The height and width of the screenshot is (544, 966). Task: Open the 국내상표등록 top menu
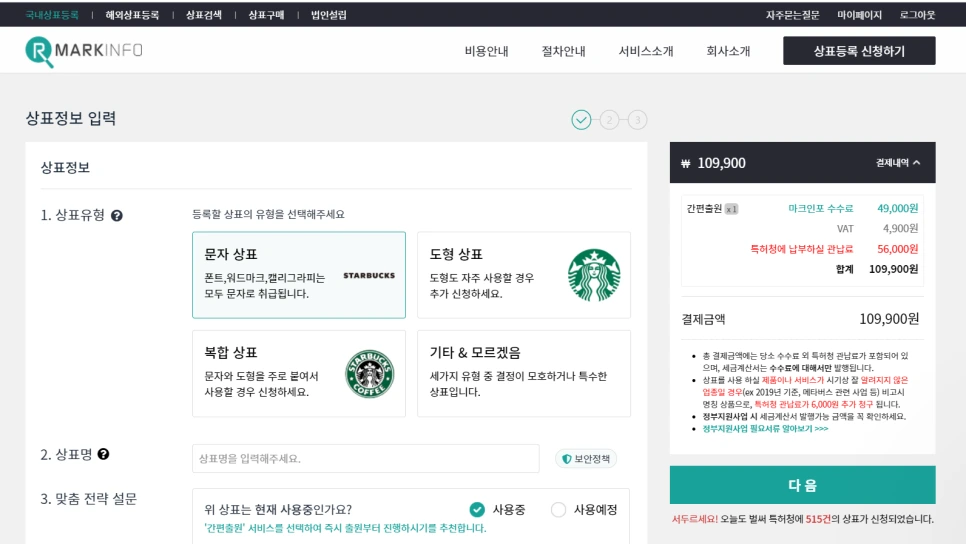click(x=52, y=15)
